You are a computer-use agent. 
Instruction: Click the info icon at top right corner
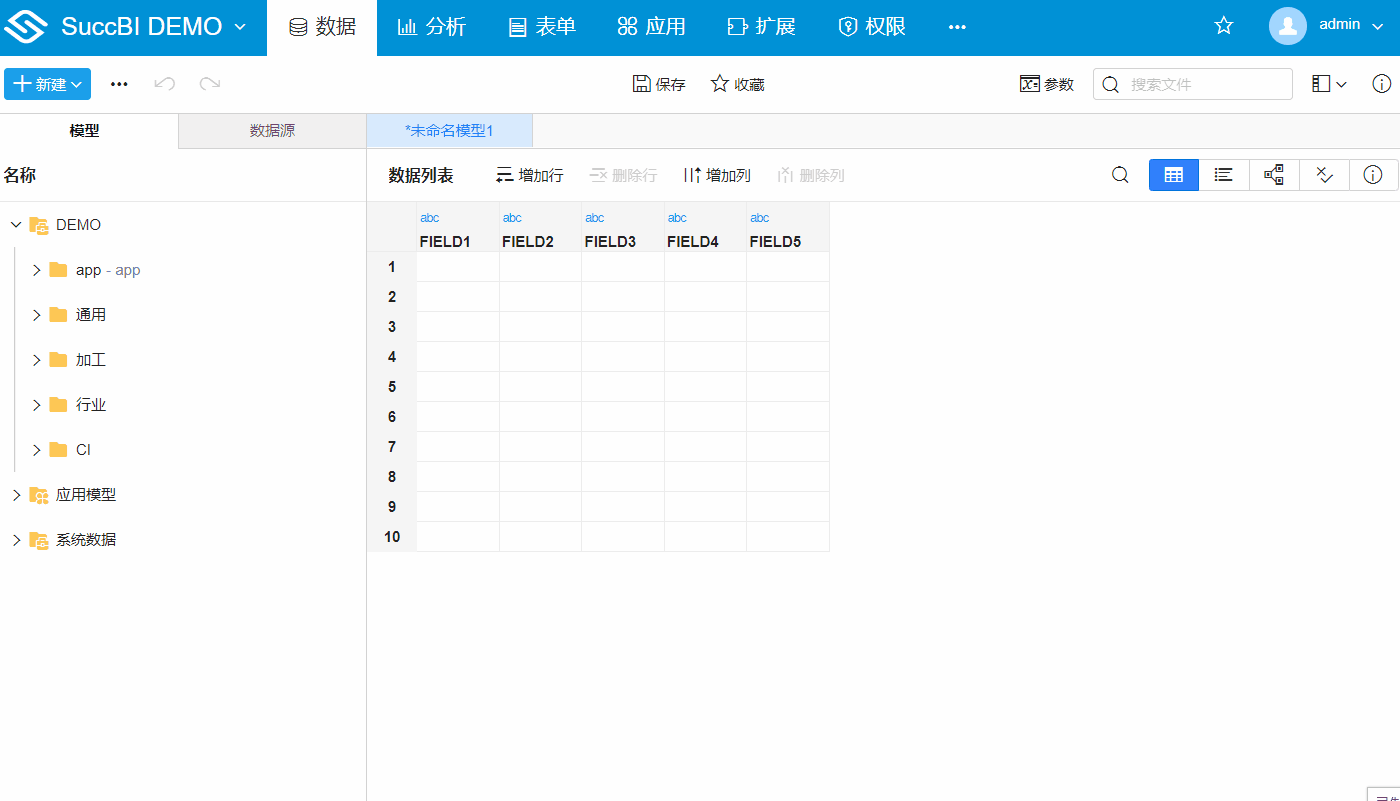(1382, 84)
